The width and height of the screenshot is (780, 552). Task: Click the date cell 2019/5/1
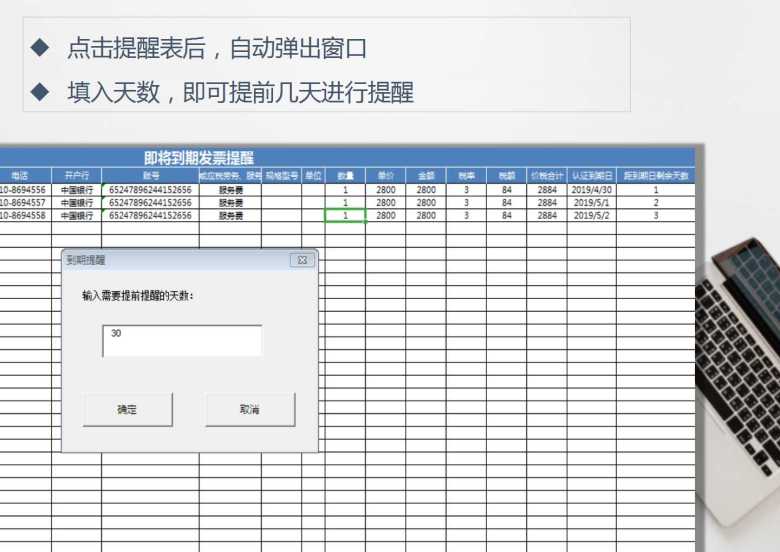[x=591, y=203]
